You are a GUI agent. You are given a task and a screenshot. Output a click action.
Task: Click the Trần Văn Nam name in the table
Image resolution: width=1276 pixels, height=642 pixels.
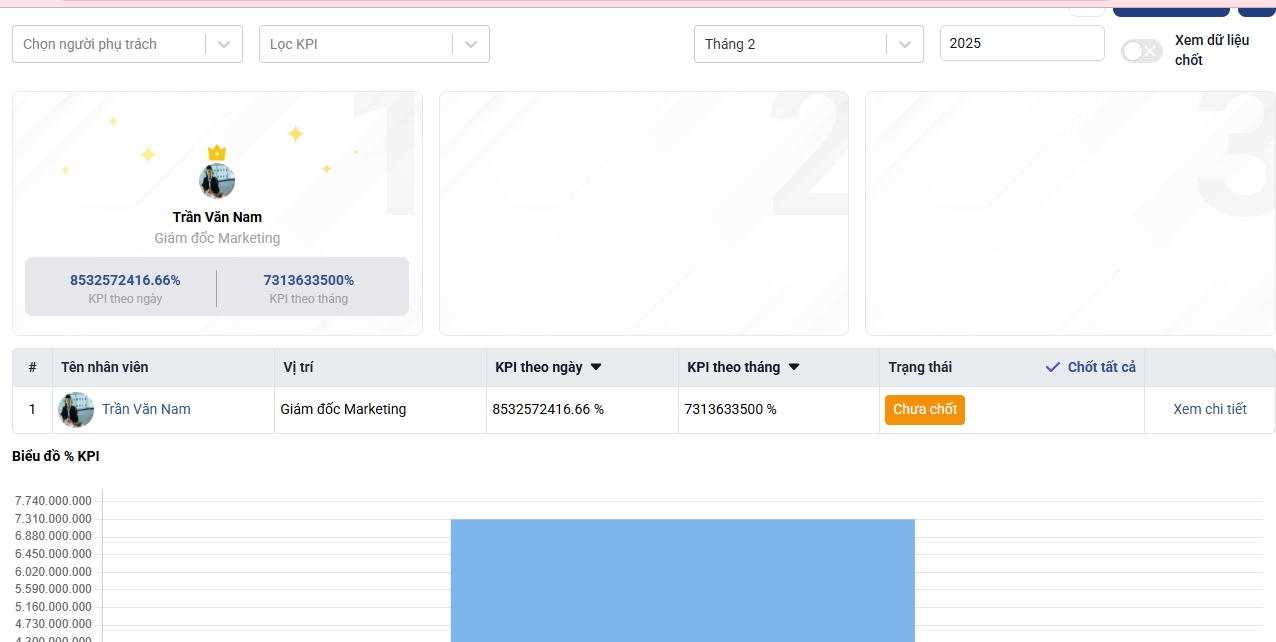(146, 409)
